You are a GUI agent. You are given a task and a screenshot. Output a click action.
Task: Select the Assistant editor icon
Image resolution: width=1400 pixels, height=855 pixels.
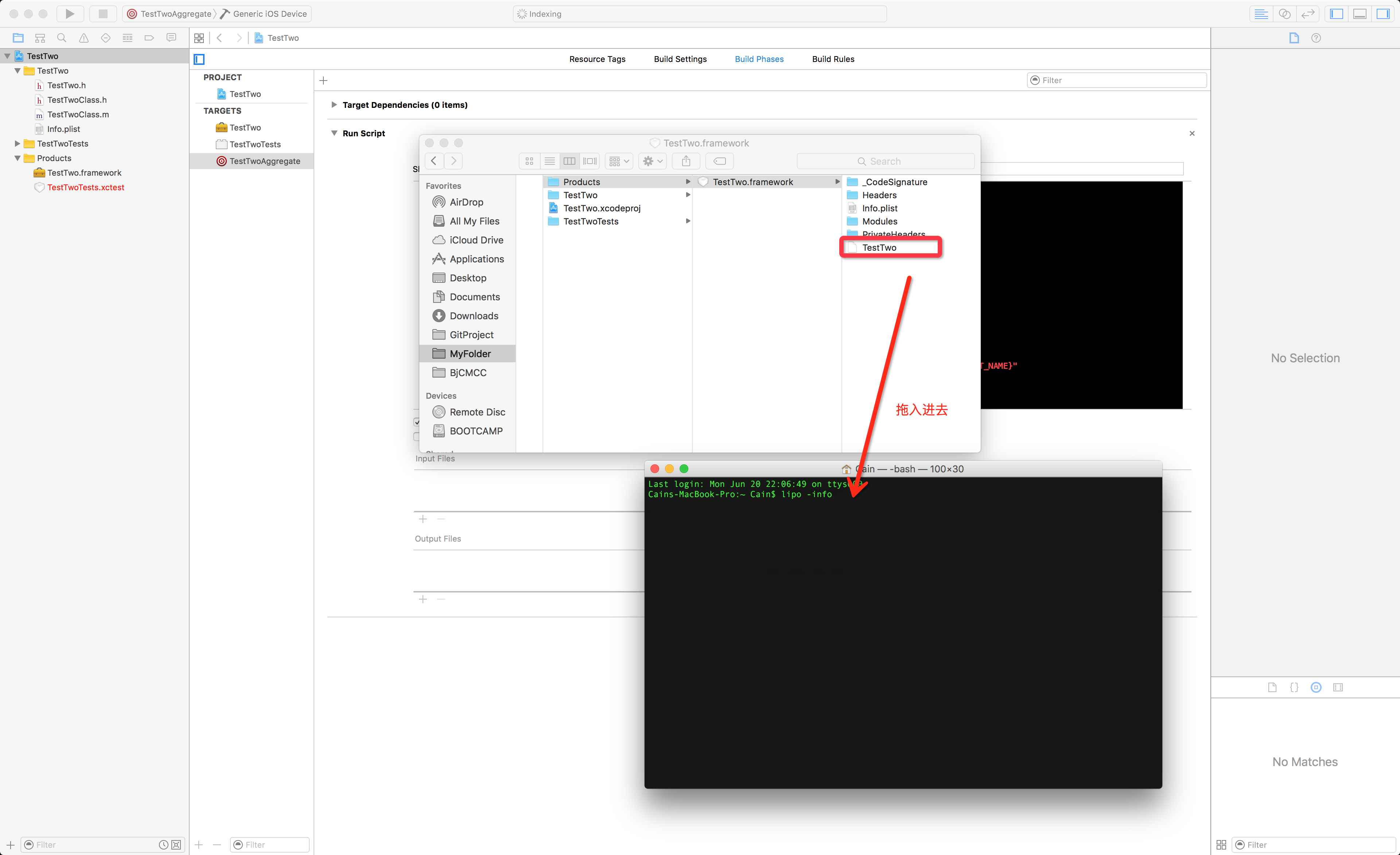(x=1285, y=13)
